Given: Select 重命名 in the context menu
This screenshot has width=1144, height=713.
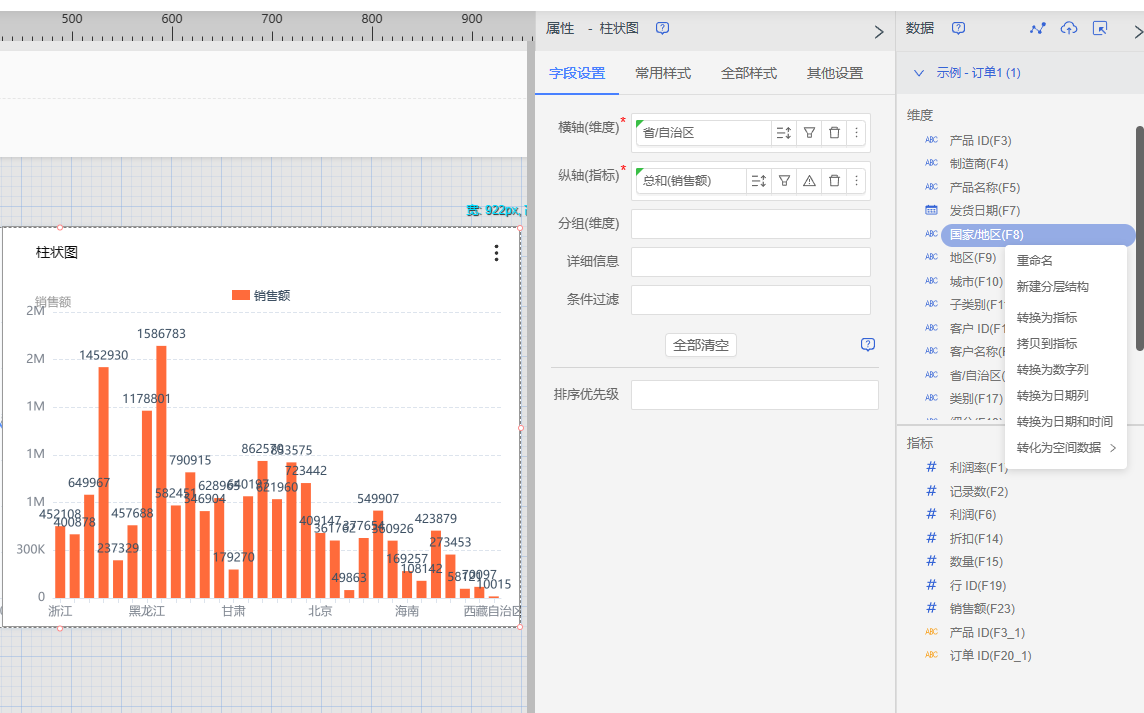Looking at the screenshot, I should coord(1034,261).
